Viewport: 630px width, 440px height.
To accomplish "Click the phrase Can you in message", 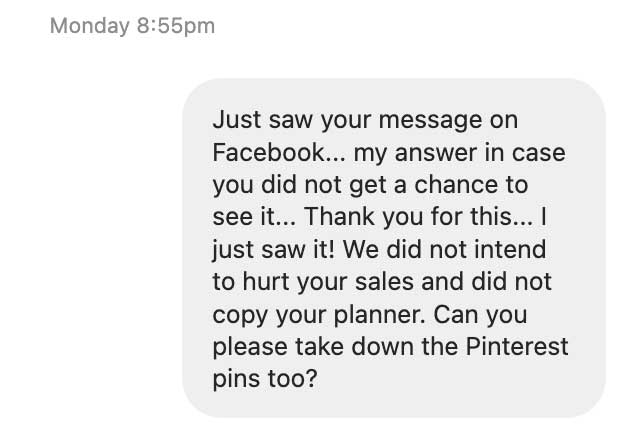I will pyautogui.click(x=480, y=315).
